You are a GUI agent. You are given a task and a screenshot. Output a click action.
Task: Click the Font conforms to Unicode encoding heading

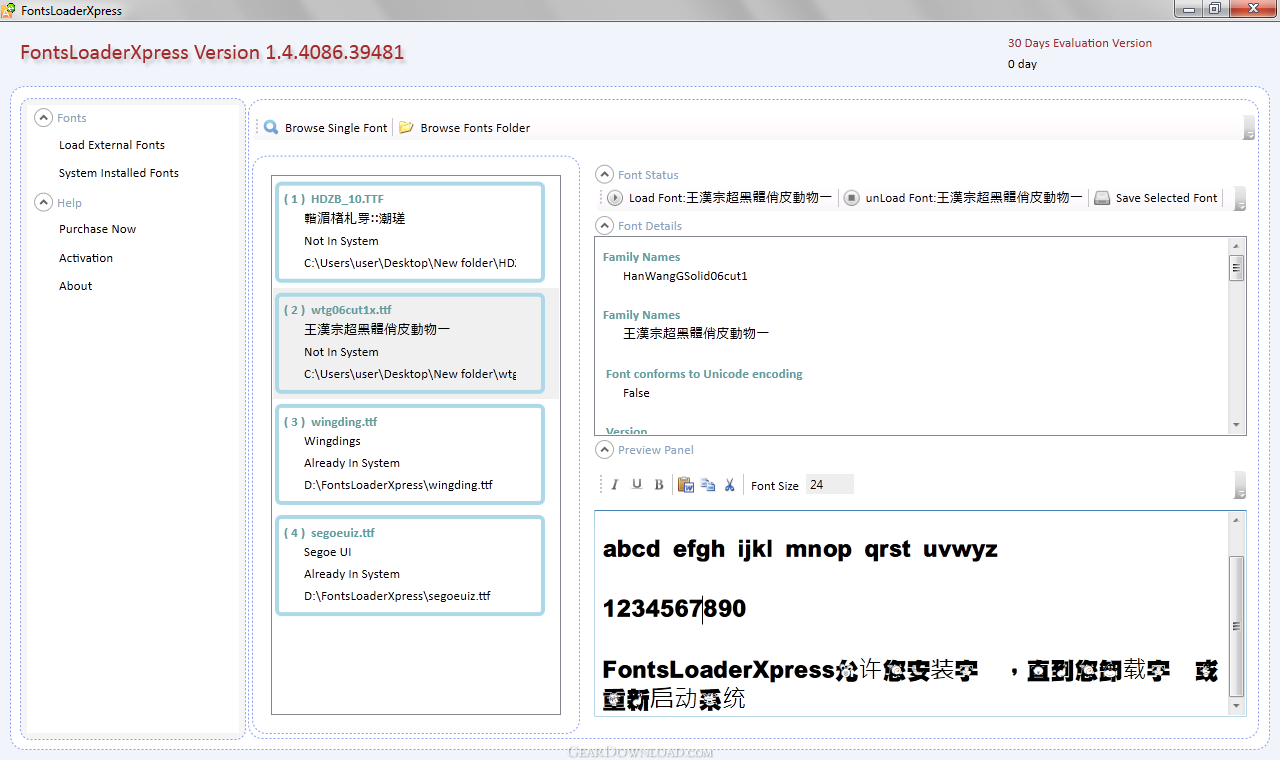point(704,374)
